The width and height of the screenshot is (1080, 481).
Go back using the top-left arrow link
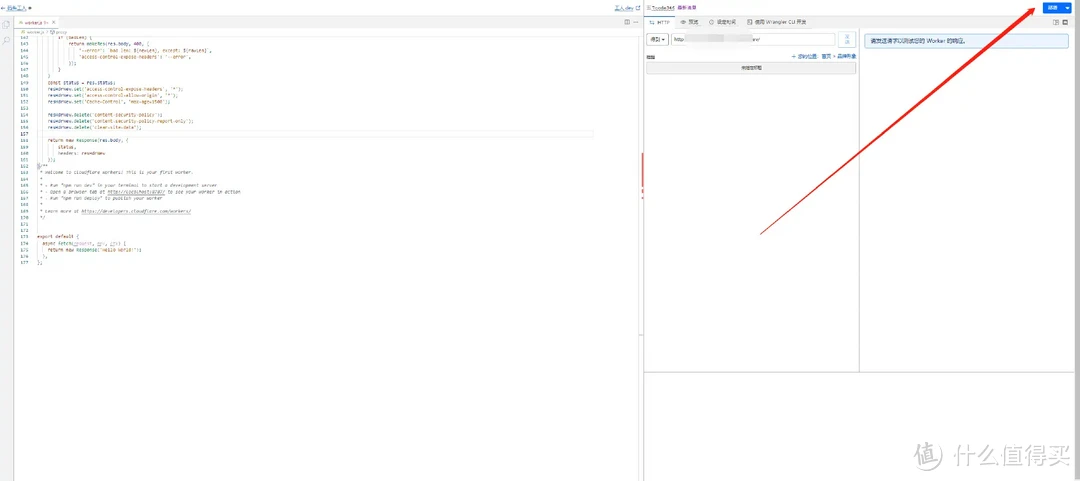pos(14,8)
